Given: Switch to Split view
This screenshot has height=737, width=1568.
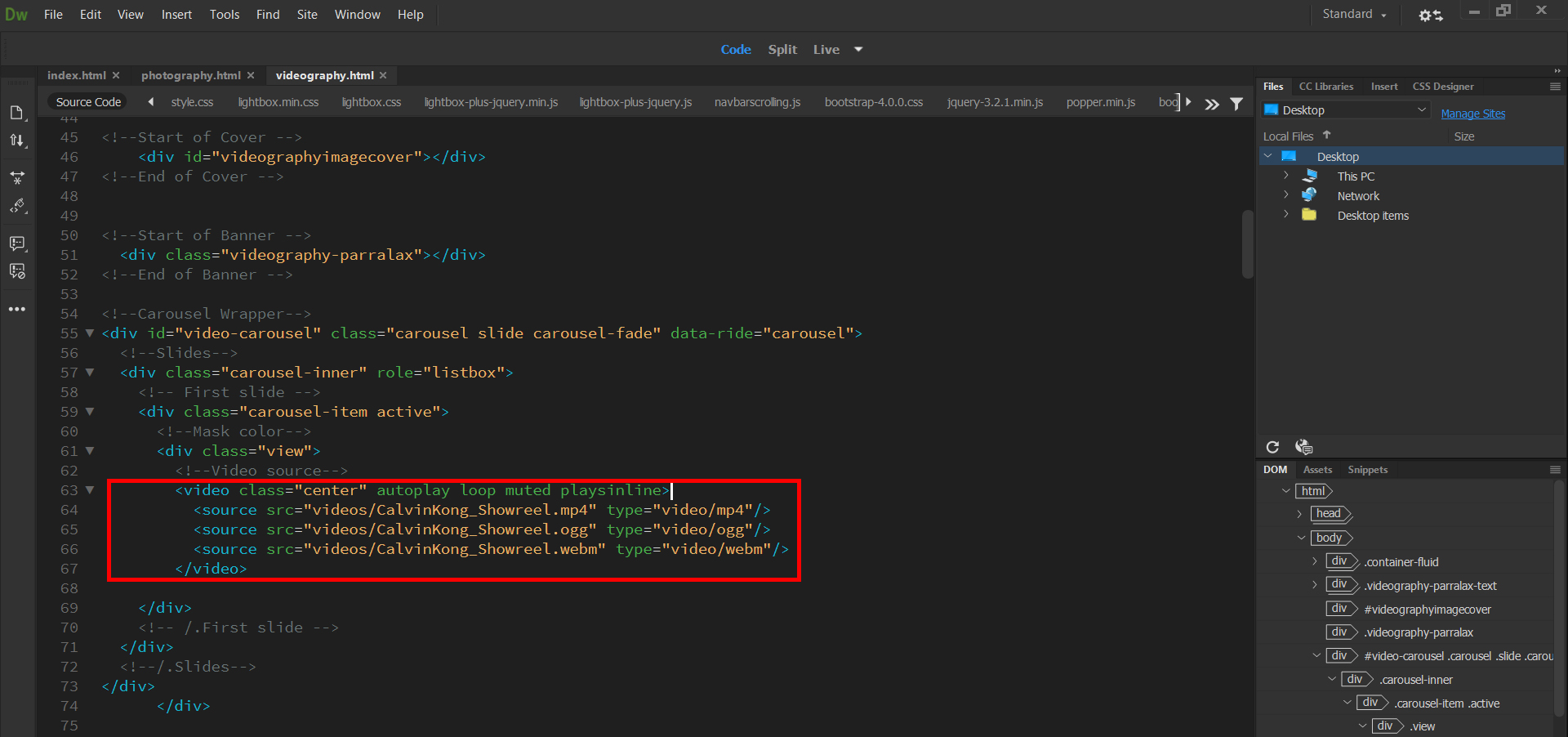Looking at the screenshot, I should (x=782, y=50).
